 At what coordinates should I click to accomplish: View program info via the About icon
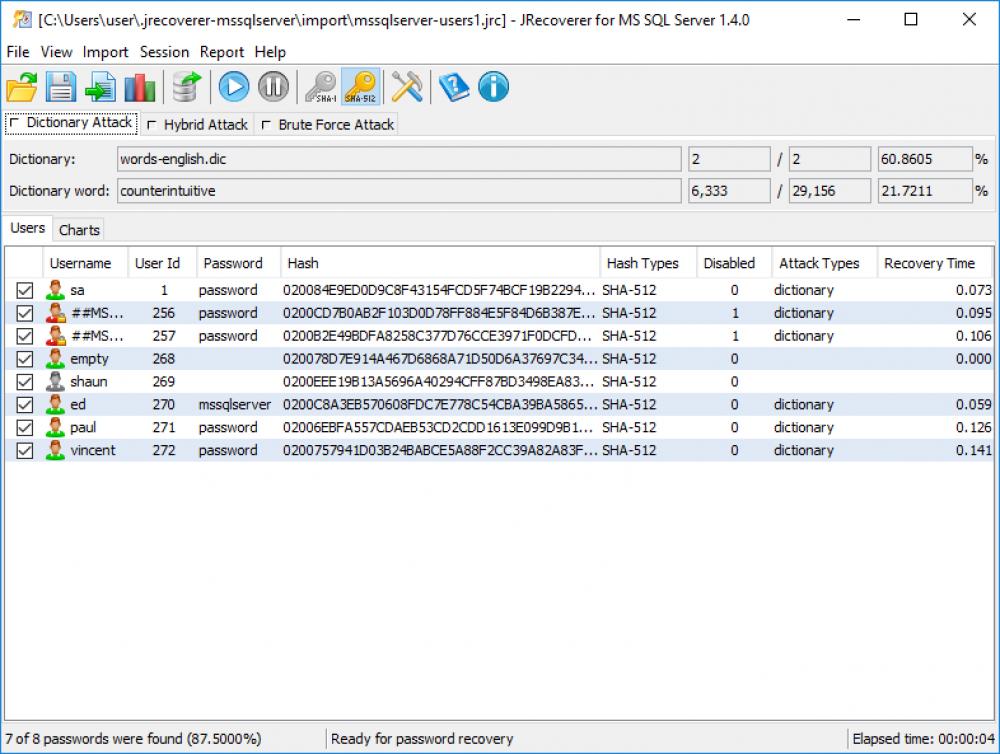coord(492,87)
